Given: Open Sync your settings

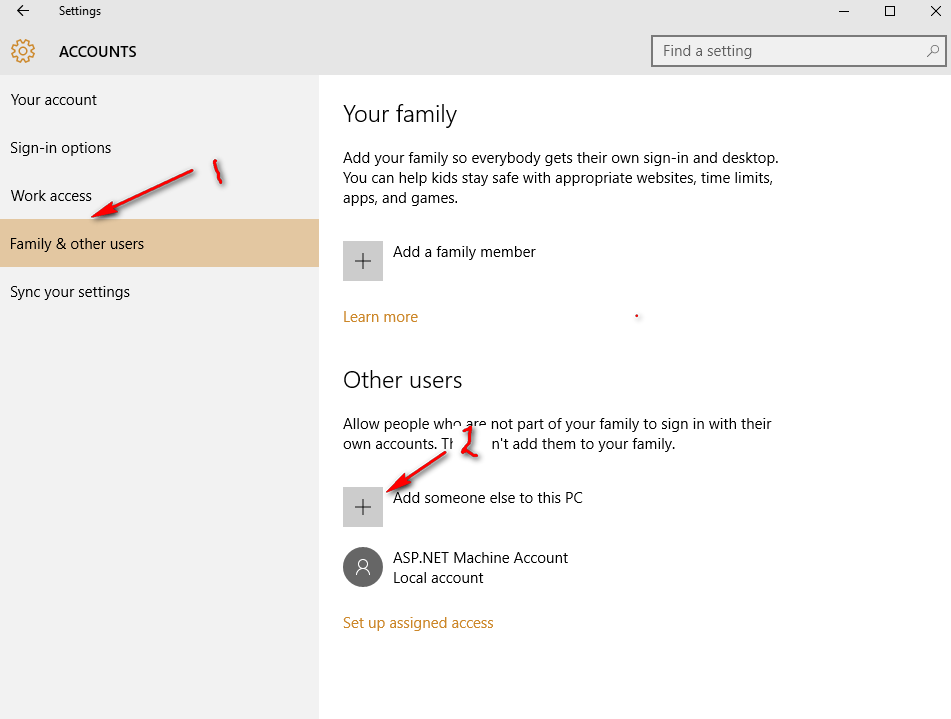Looking at the screenshot, I should 70,292.
